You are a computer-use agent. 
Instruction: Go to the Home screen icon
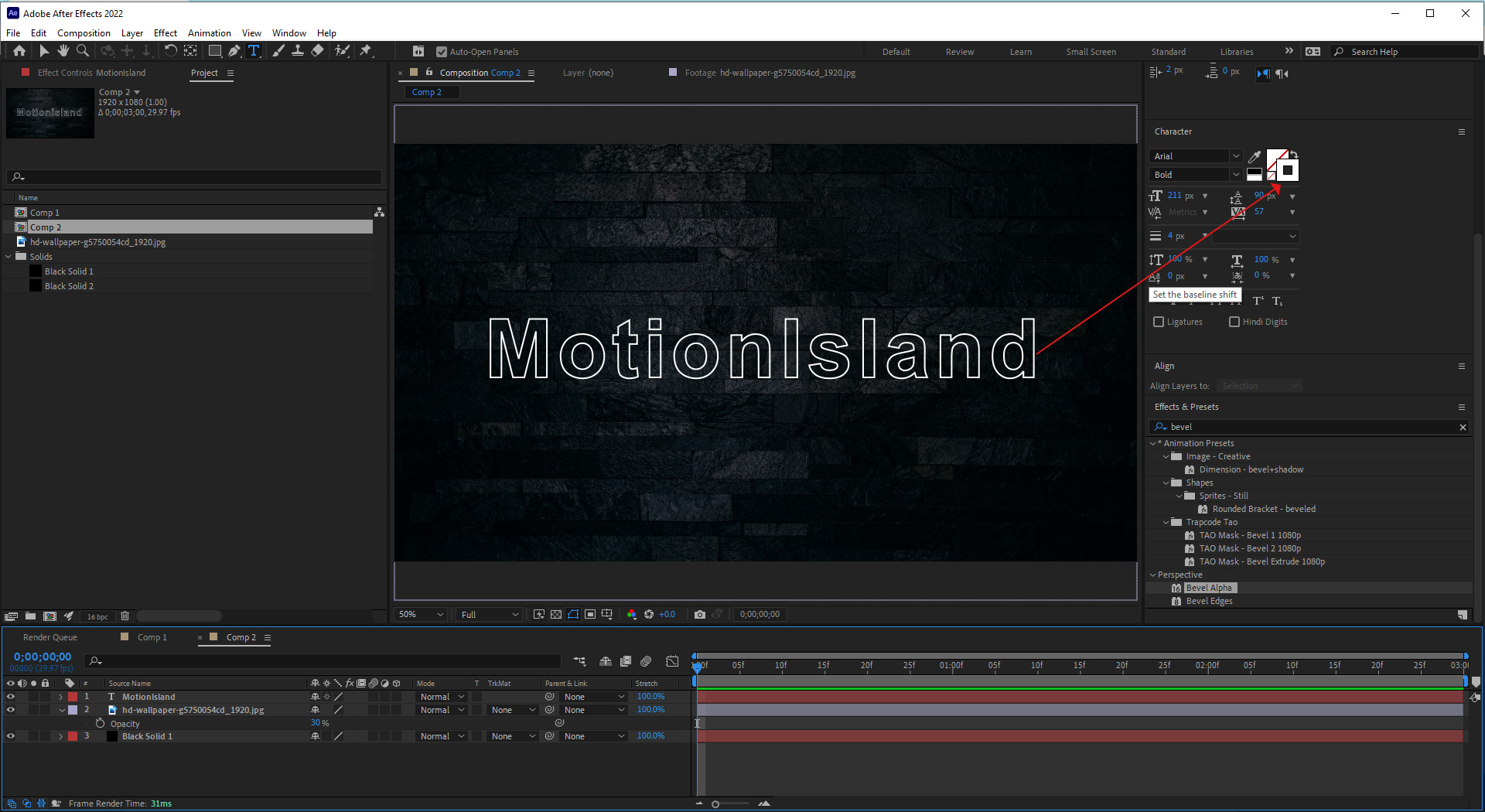(x=19, y=51)
